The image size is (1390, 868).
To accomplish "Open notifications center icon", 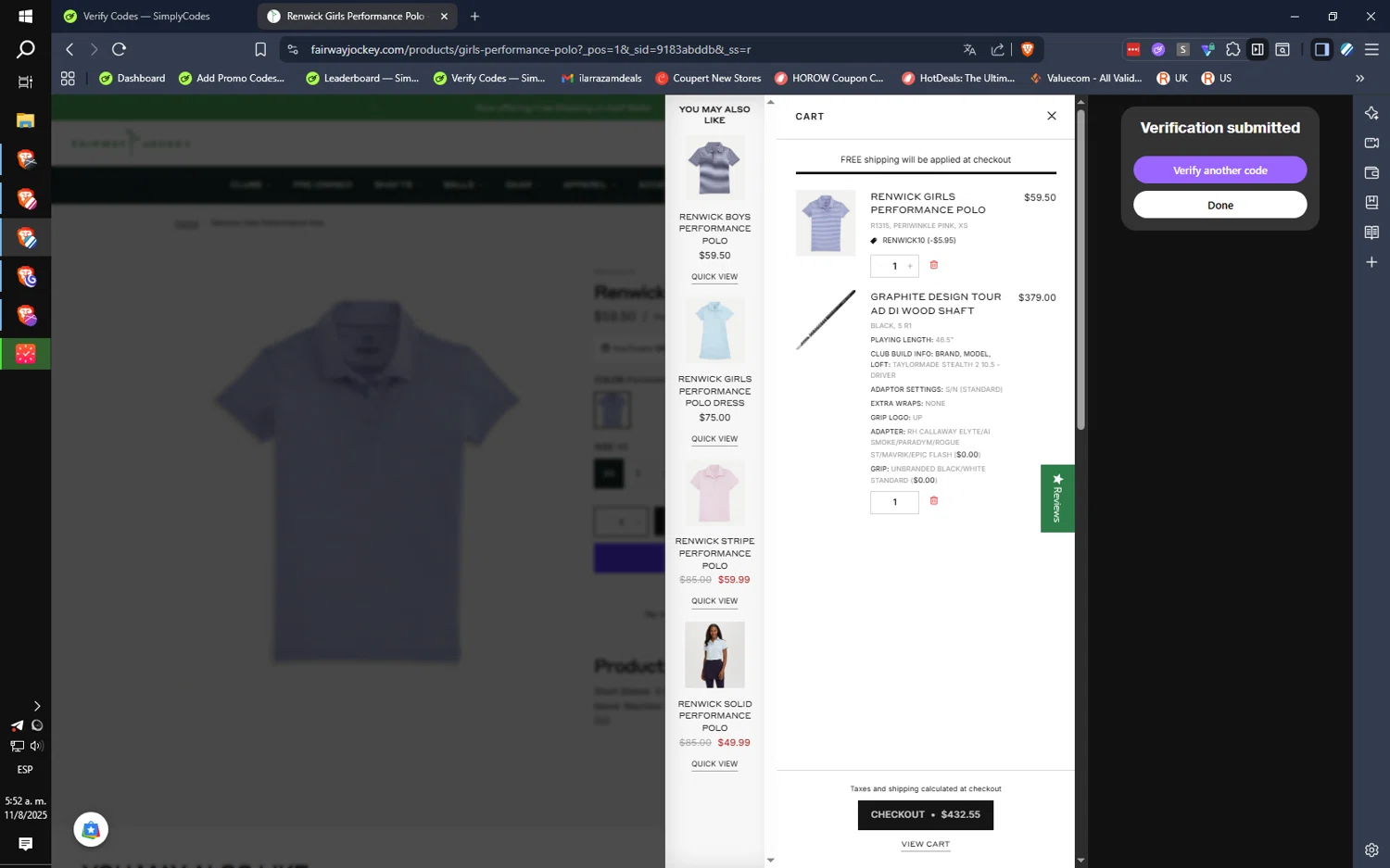I will (x=25, y=843).
